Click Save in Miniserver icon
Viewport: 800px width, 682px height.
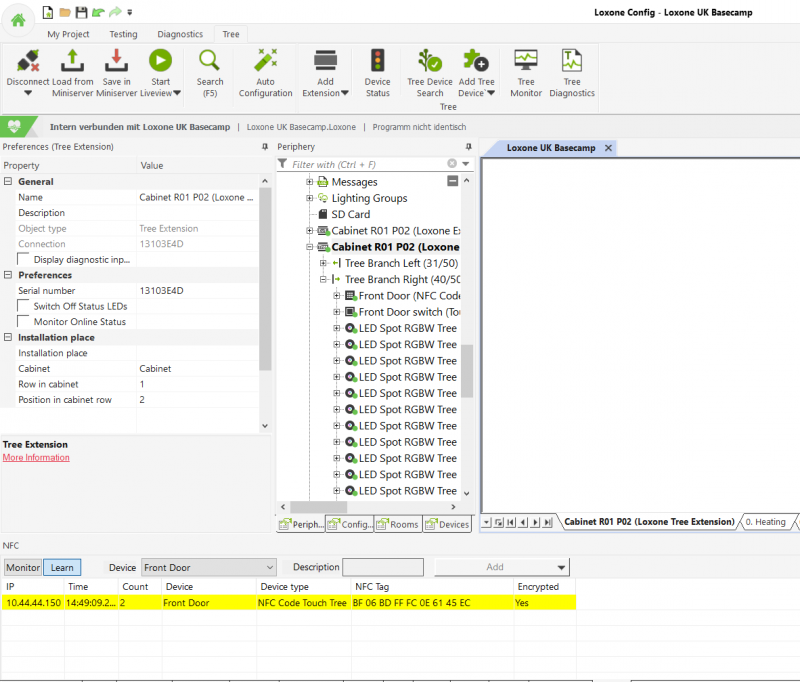[x=117, y=61]
